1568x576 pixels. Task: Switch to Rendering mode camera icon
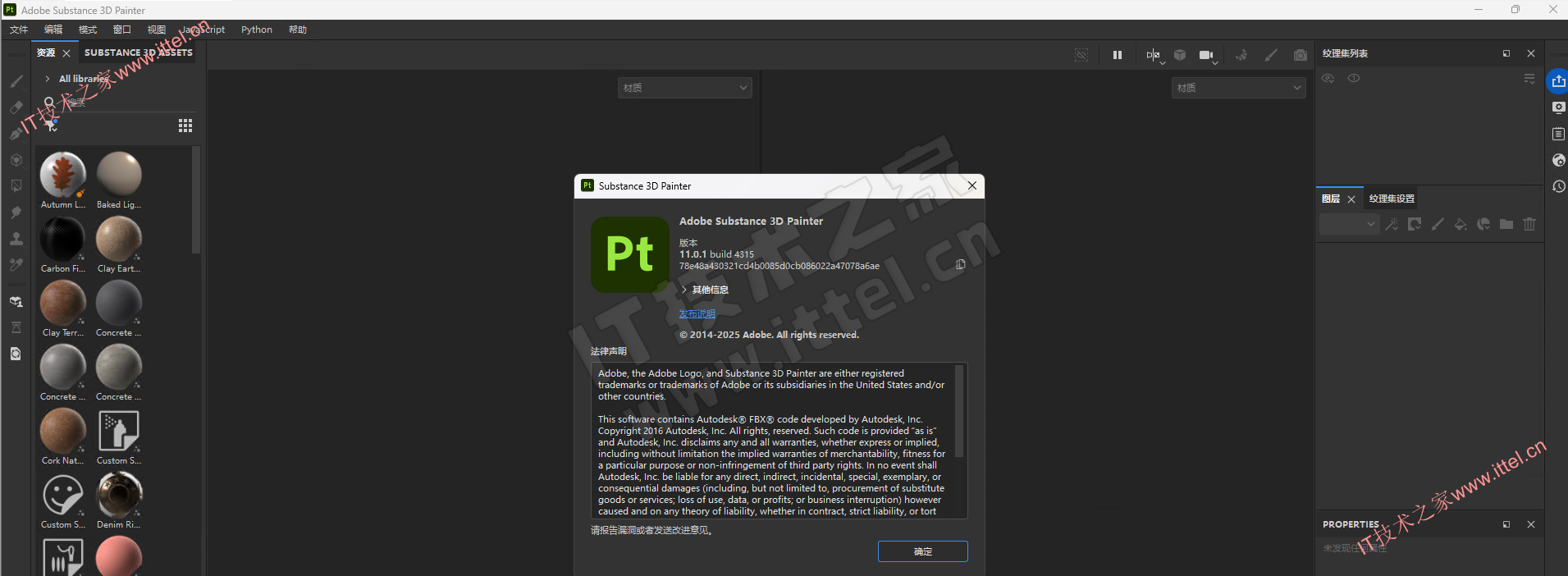tap(1301, 55)
